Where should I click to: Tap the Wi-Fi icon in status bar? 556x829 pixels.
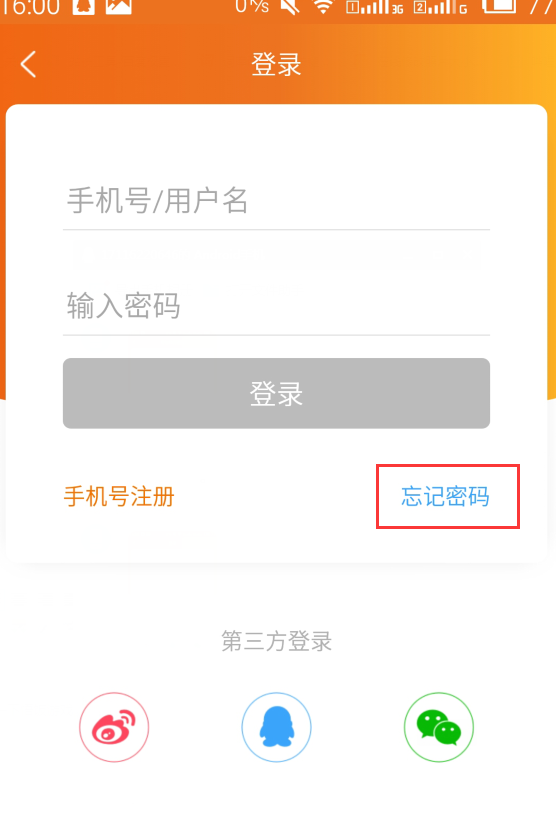[x=323, y=7]
